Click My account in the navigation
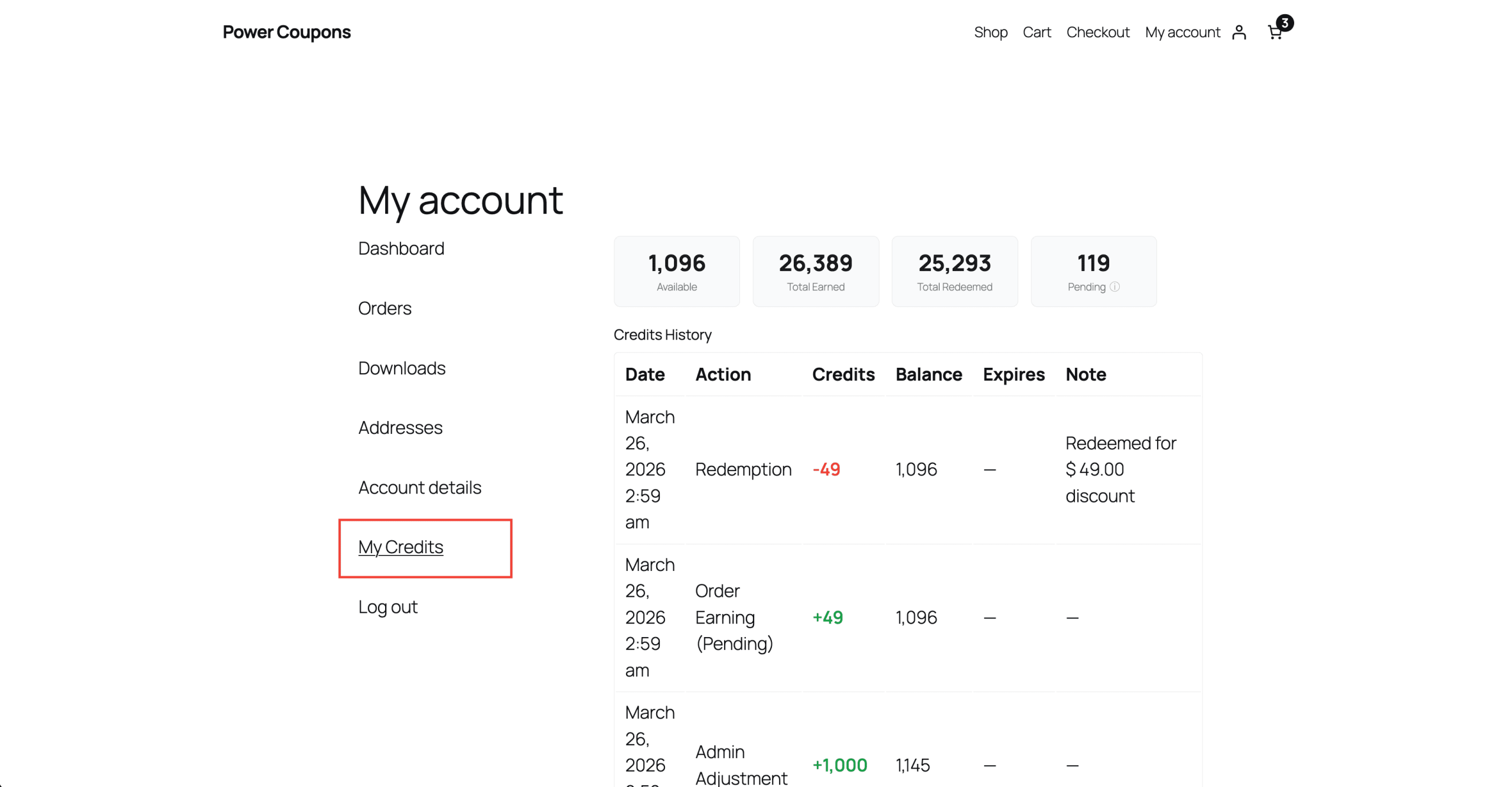Viewport: 1512px width, 787px height. pyautogui.click(x=1182, y=32)
